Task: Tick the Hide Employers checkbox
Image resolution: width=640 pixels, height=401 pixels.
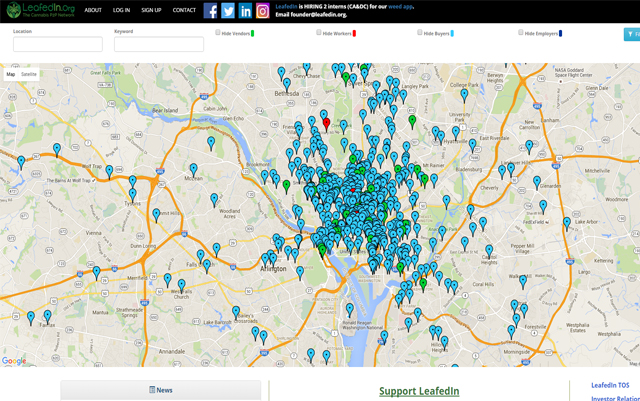Action: [x=522, y=33]
